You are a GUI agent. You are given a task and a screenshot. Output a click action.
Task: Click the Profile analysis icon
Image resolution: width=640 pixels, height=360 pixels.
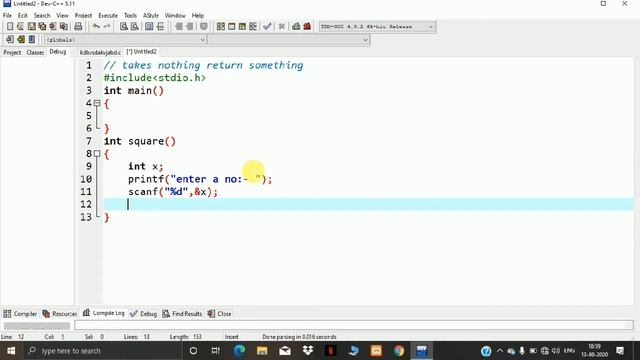[x=296, y=27]
